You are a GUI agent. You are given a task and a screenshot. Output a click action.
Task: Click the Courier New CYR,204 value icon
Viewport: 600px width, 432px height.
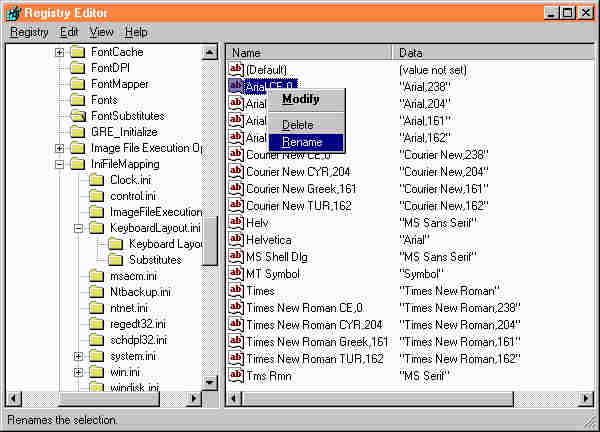(x=236, y=171)
